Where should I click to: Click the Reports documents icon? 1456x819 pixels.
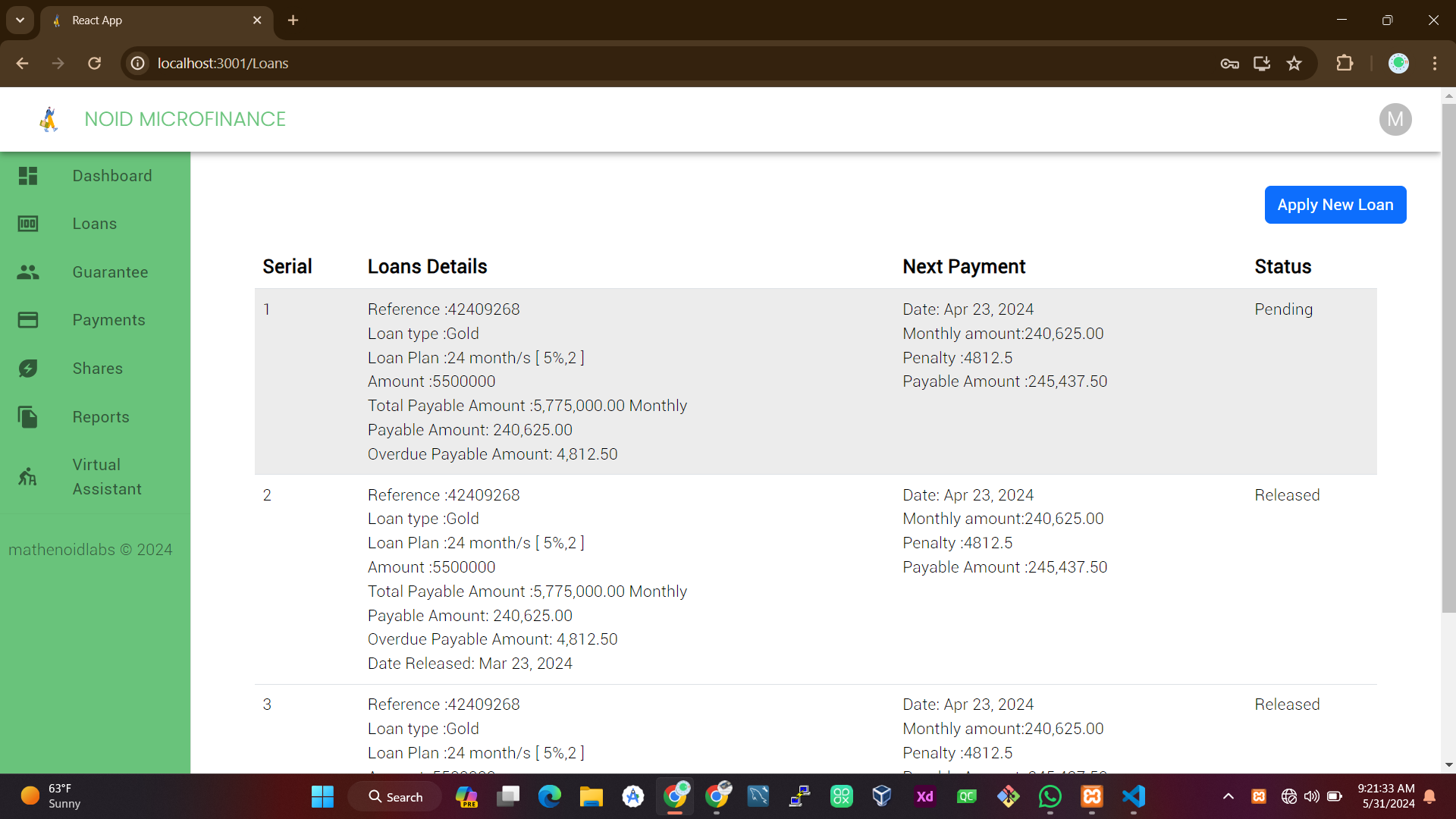pos(28,417)
